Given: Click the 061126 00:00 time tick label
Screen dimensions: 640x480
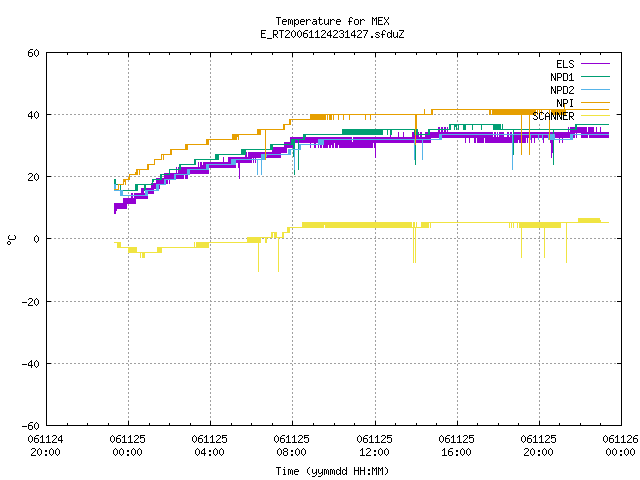Looking at the screenshot, I should 620,446.
